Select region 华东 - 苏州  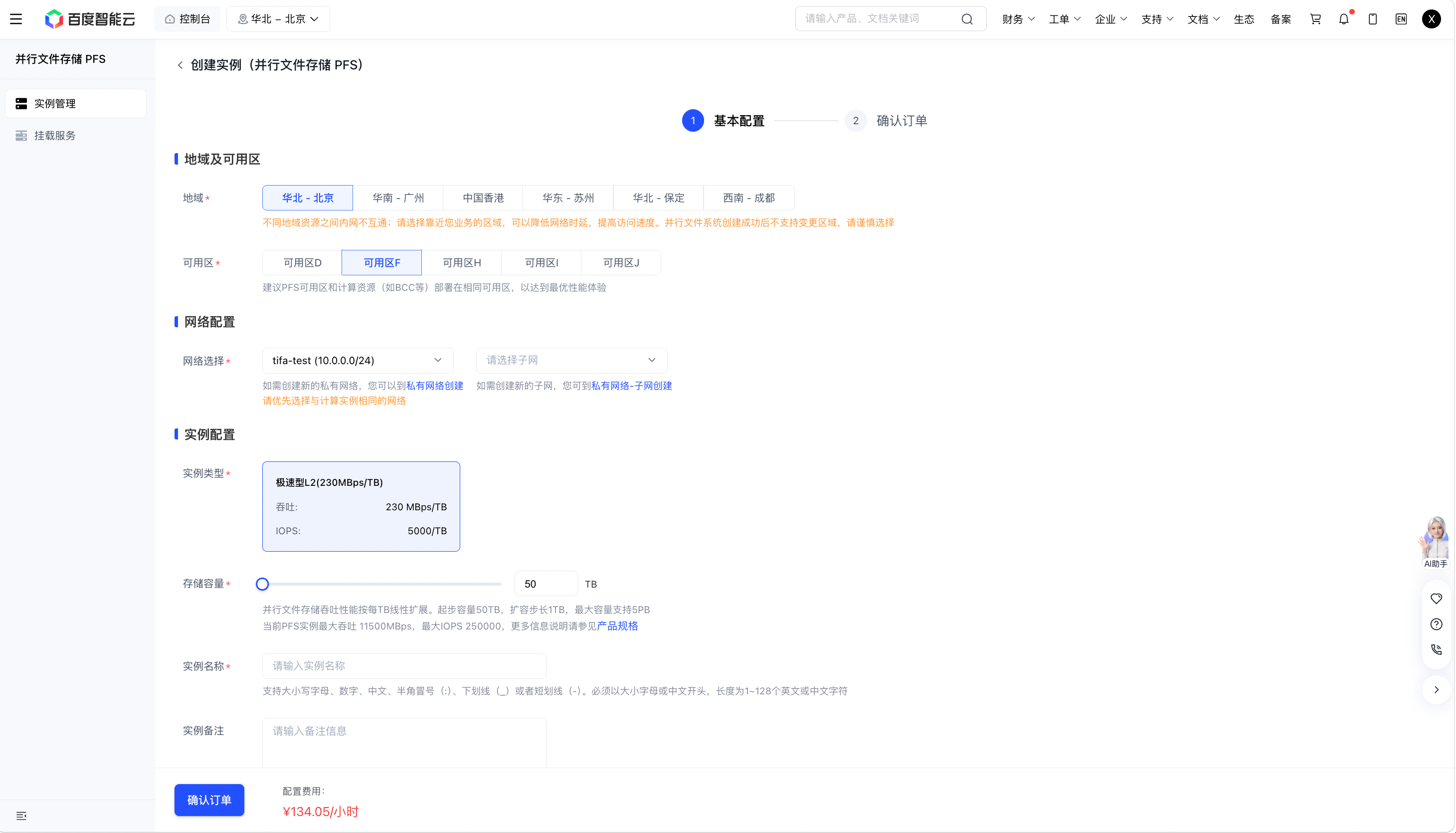pos(568,198)
